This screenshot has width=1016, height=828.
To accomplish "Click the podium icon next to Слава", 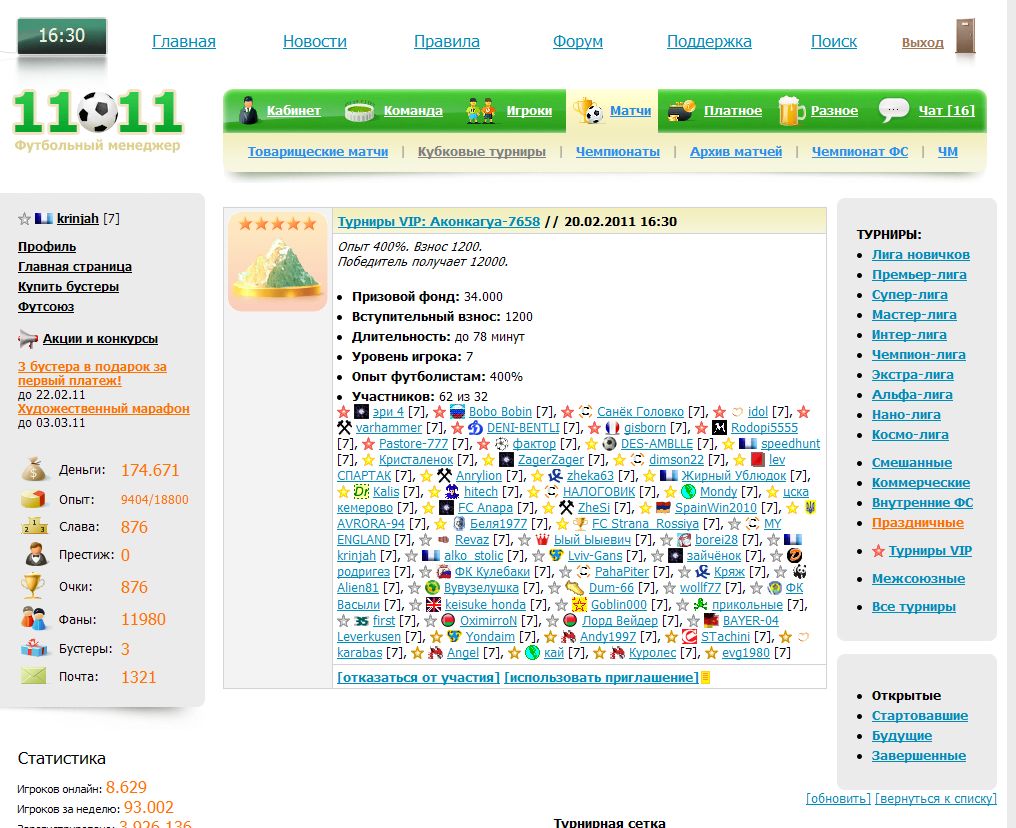I will tap(34, 526).
